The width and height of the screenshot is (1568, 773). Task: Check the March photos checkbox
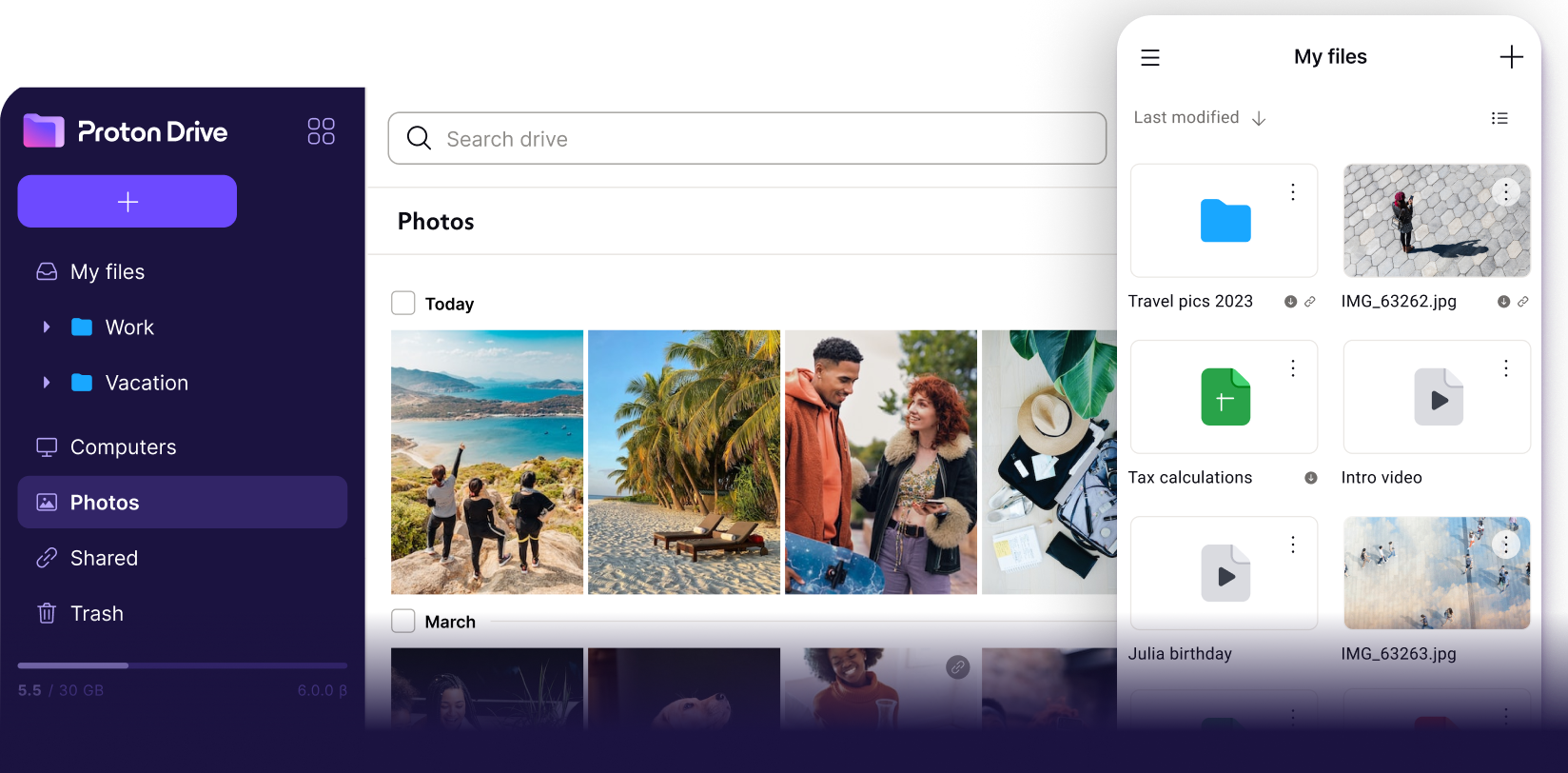(x=403, y=622)
